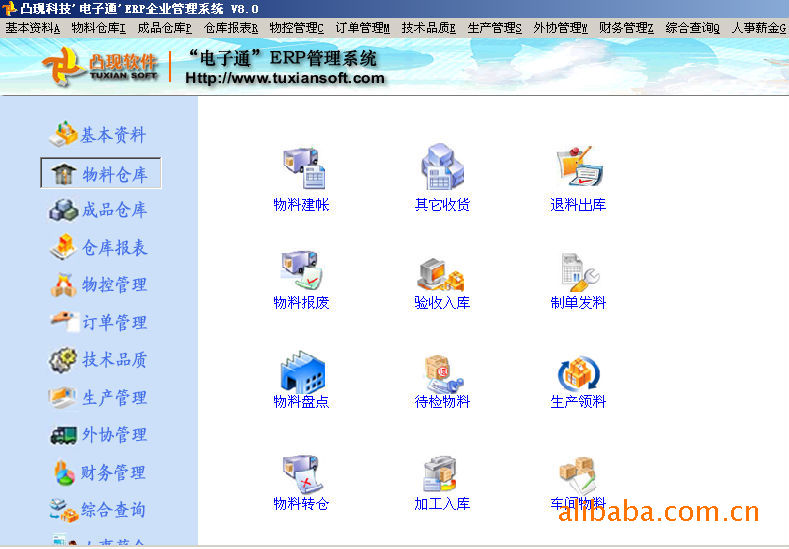Open the 物料盘点 factory icon
The height and width of the screenshot is (549, 789).
point(300,372)
